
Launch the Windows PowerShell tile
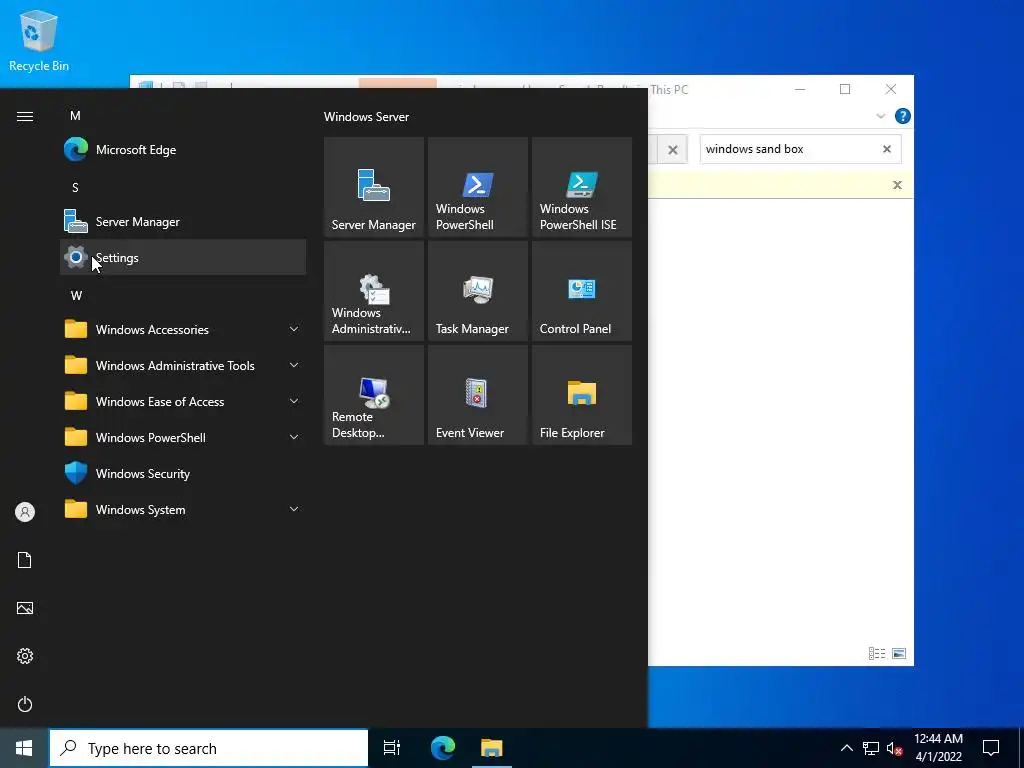[477, 187]
